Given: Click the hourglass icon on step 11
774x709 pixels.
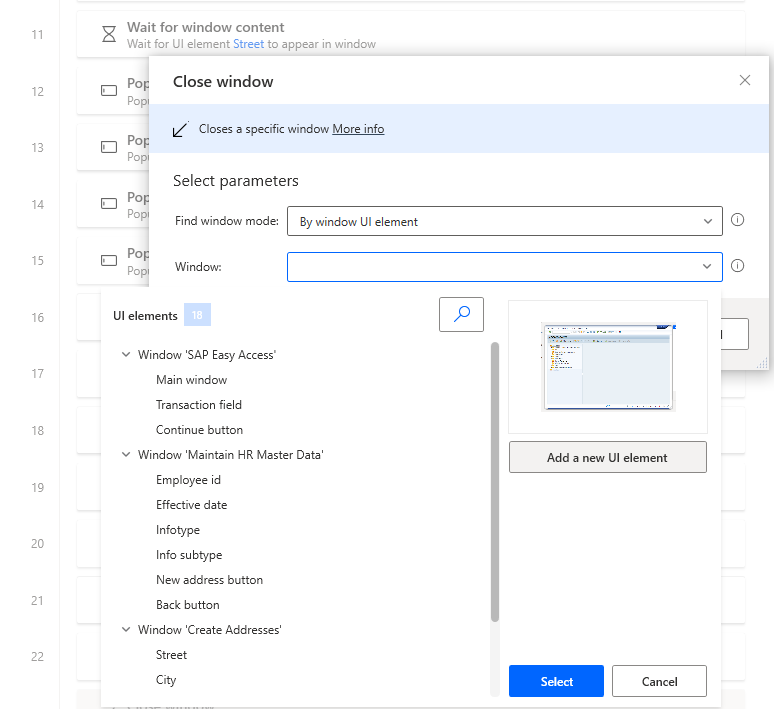Looking at the screenshot, I should pyautogui.click(x=109, y=34).
